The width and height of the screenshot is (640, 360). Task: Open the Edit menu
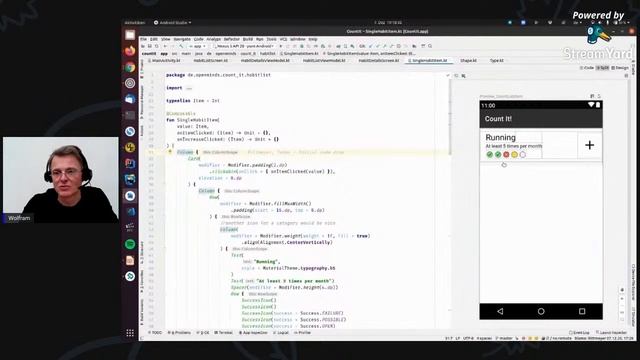pyautogui.click(x=154, y=39)
